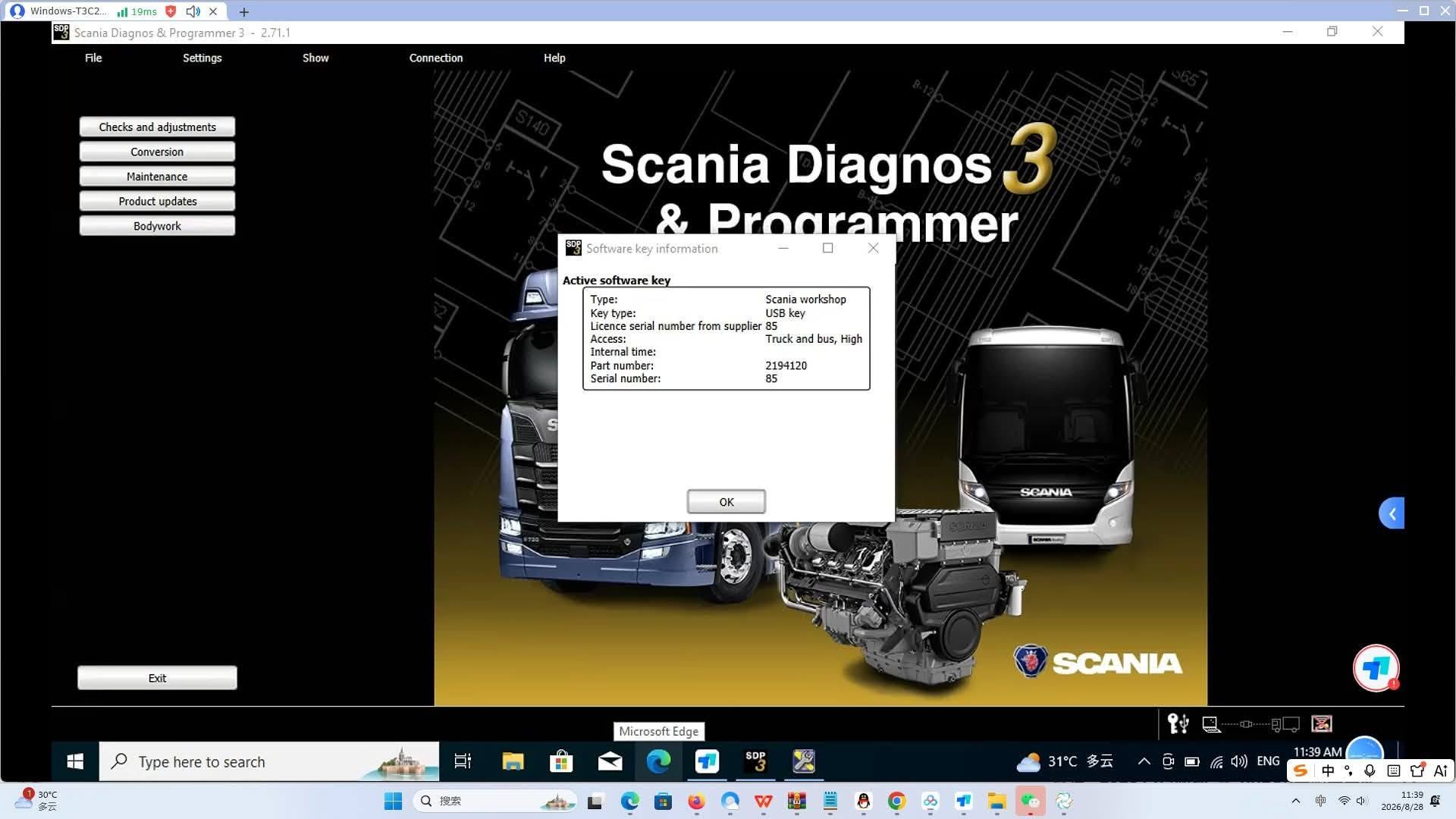
Task: Open the host clock showing 2026/8/28
Action: tap(1402, 801)
